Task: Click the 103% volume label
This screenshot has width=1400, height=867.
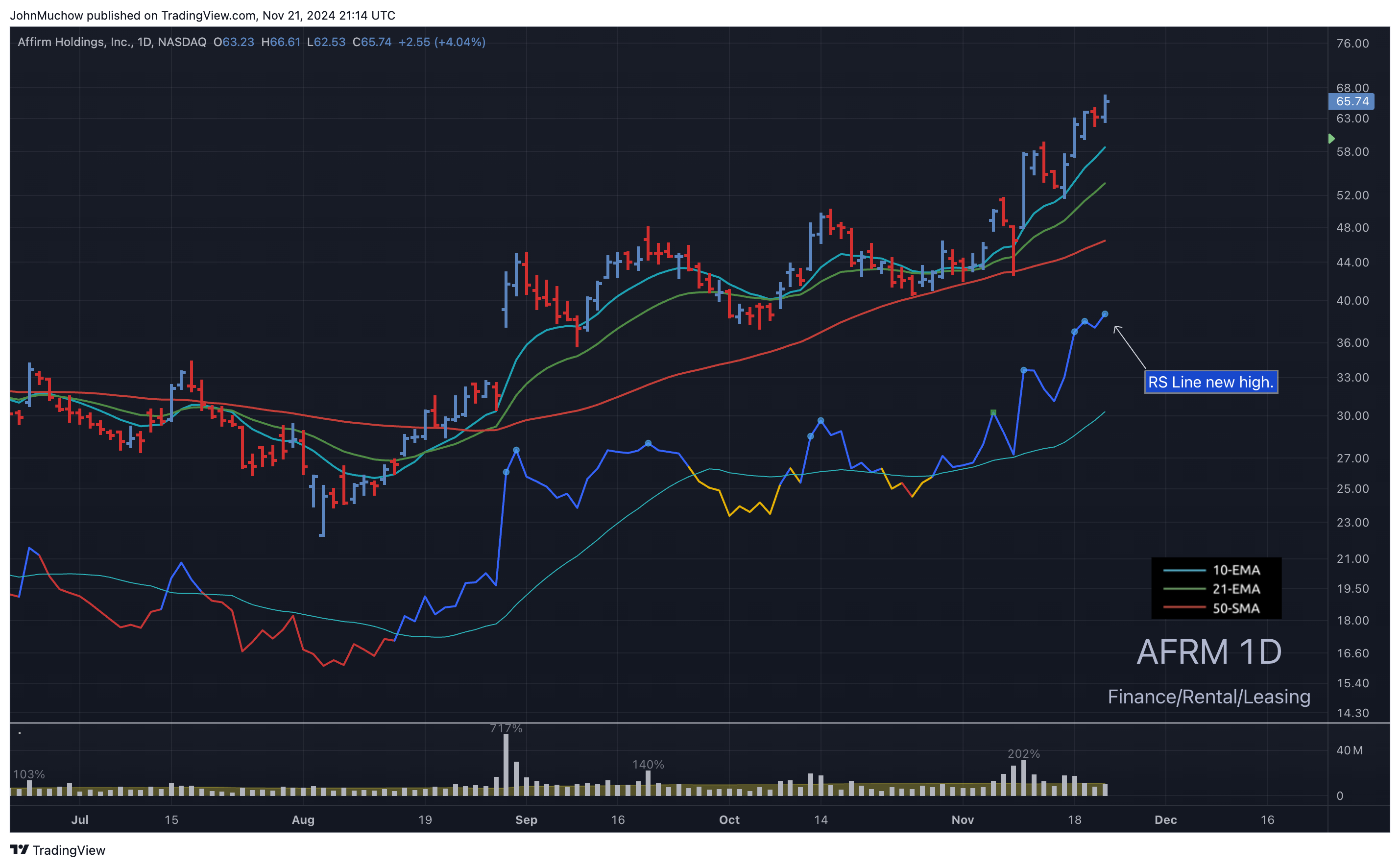Action: tap(29, 774)
